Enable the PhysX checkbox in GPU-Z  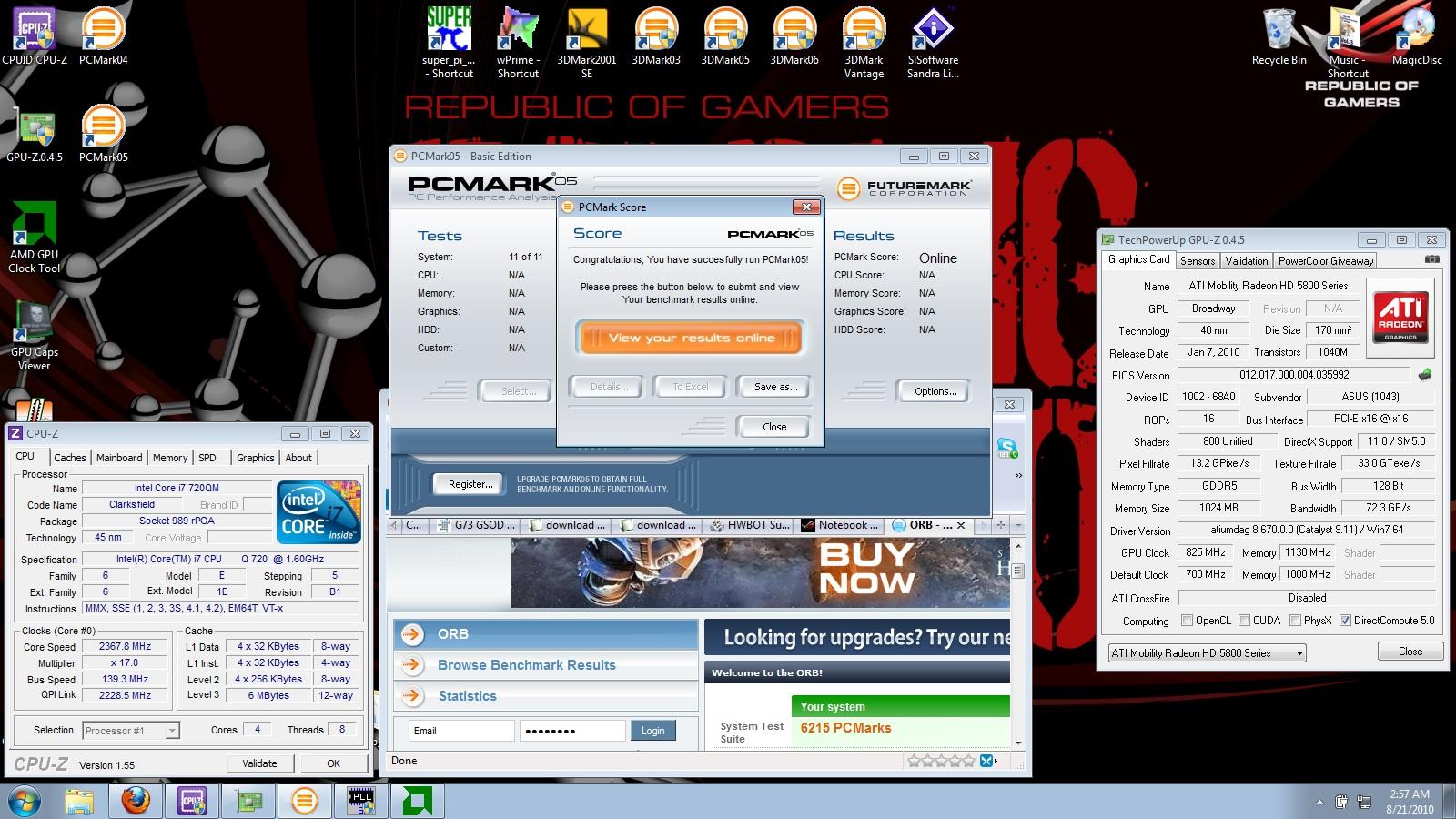pyautogui.click(x=1295, y=621)
